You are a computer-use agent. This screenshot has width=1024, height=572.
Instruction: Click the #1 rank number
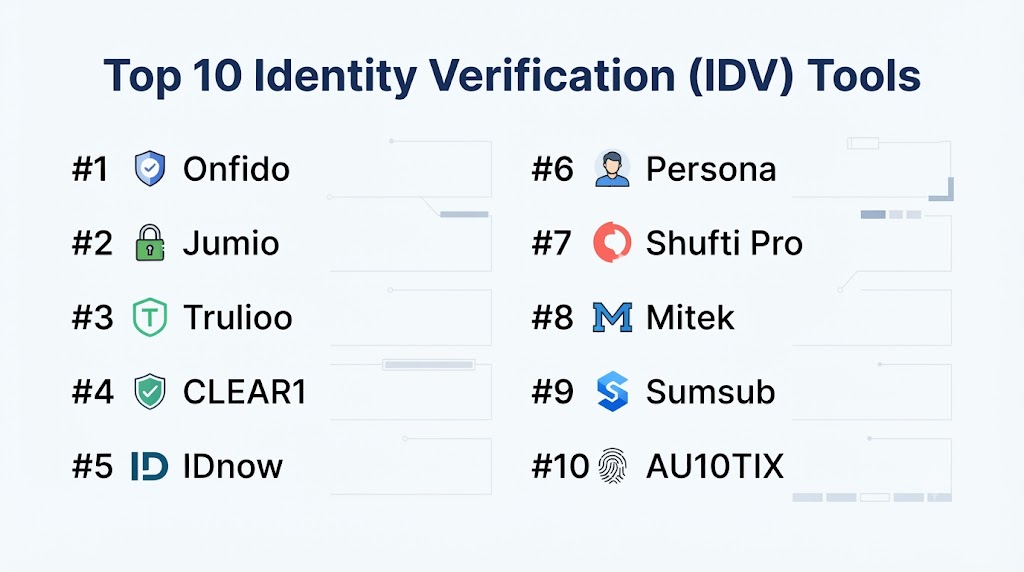89,169
